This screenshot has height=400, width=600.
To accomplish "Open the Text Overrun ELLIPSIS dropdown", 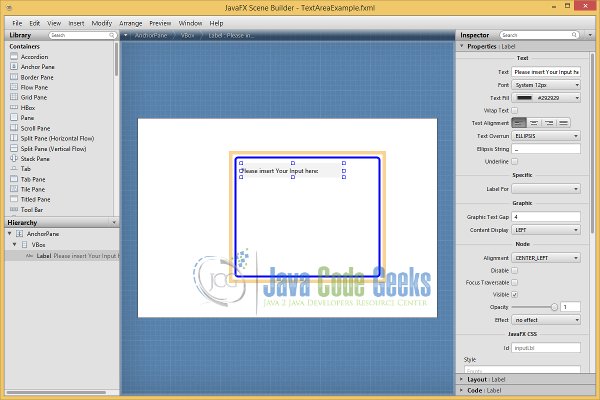I will pyautogui.click(x=546, y=136).
